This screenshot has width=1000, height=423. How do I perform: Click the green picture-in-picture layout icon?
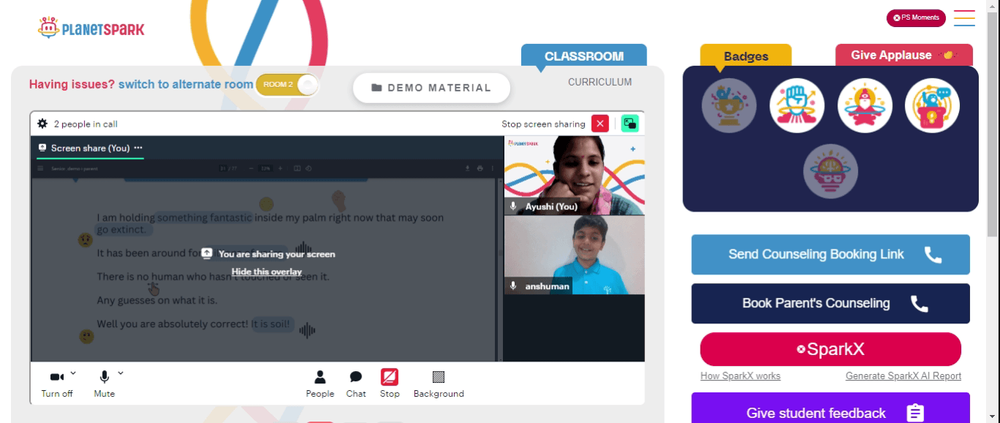tap(630, 124)
